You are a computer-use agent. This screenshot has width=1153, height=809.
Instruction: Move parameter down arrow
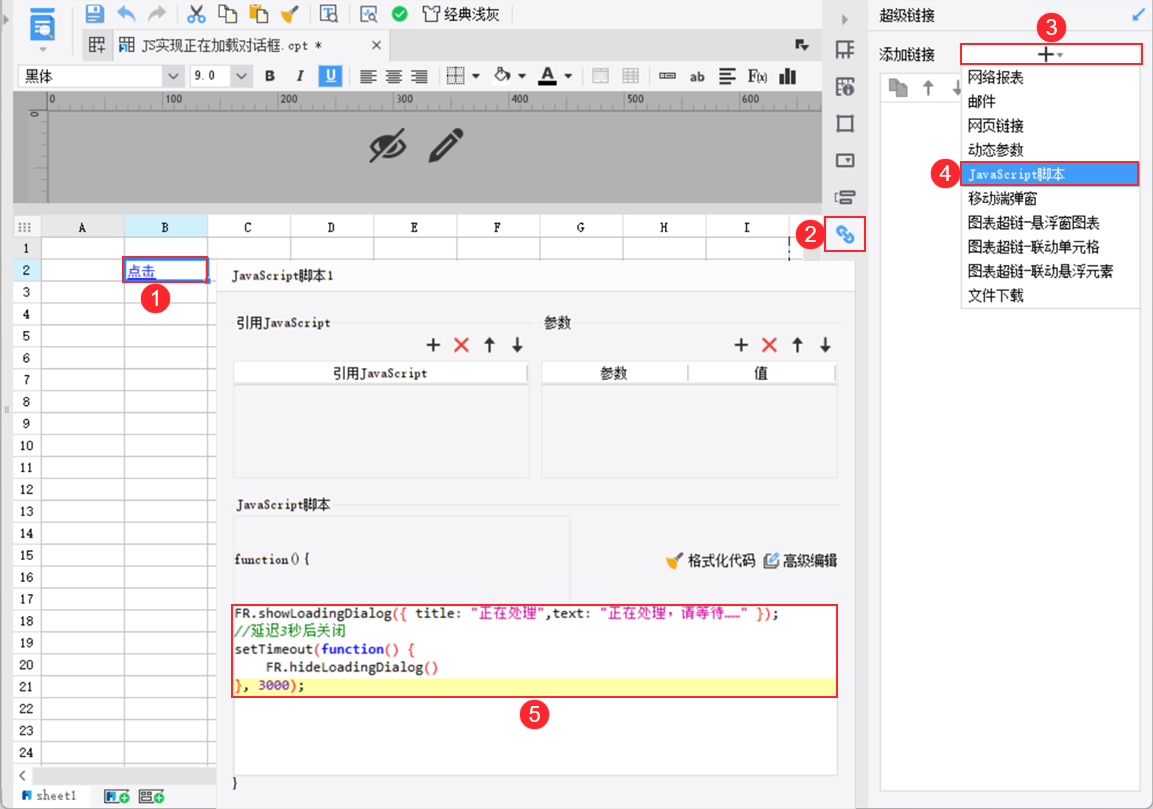tap(825, 345)
